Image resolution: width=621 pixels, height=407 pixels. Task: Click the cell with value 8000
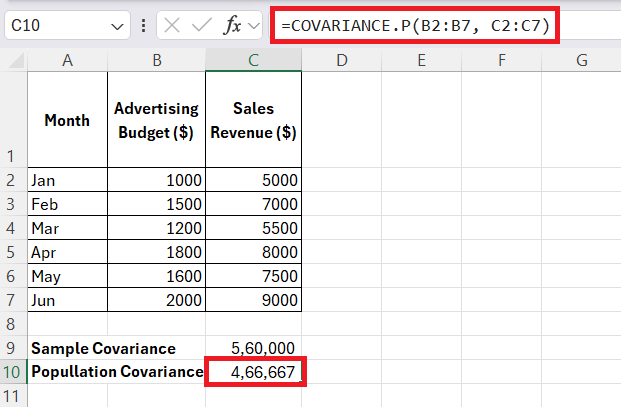pos(253,252)
